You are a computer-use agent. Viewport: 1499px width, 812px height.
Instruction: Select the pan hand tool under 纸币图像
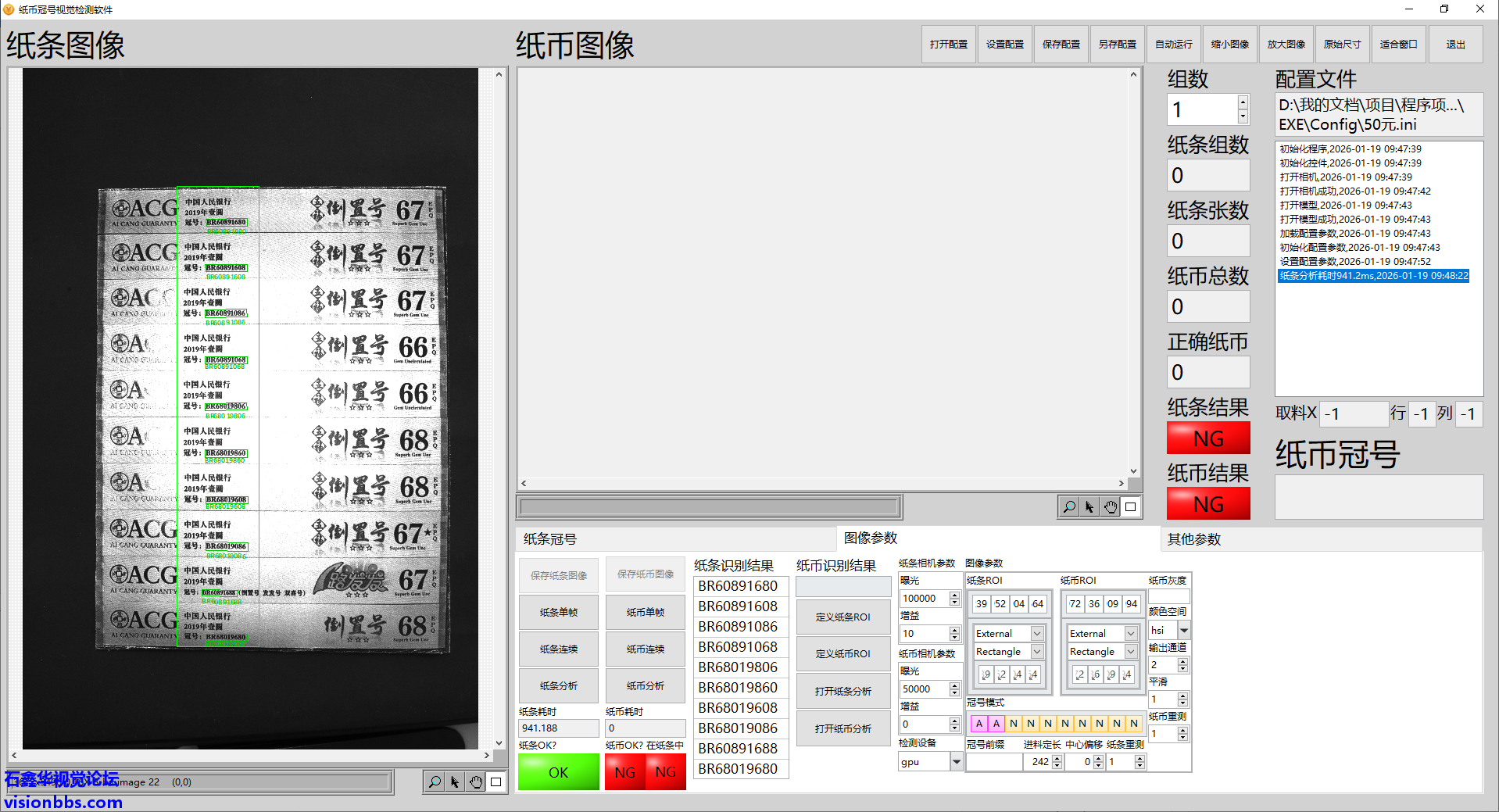tap(1110, 507)
